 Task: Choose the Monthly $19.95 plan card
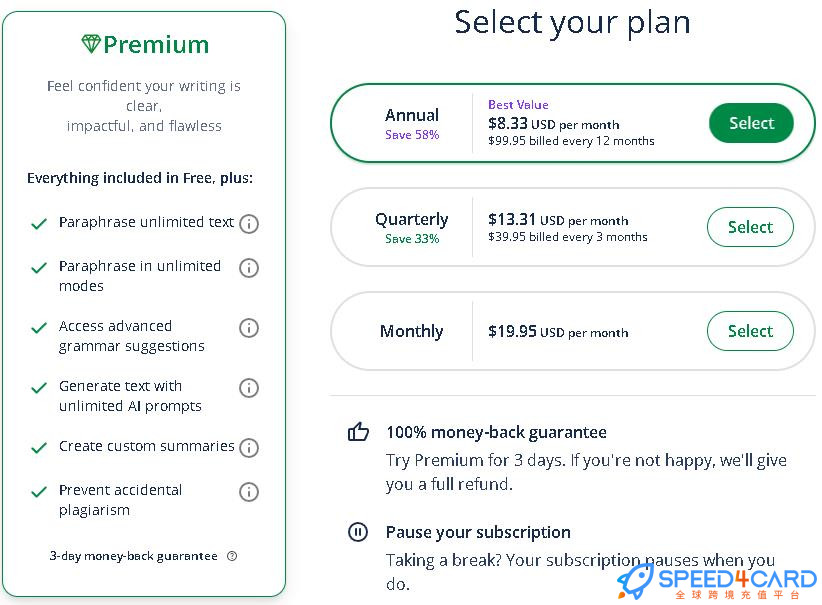[x=572, y=331]
